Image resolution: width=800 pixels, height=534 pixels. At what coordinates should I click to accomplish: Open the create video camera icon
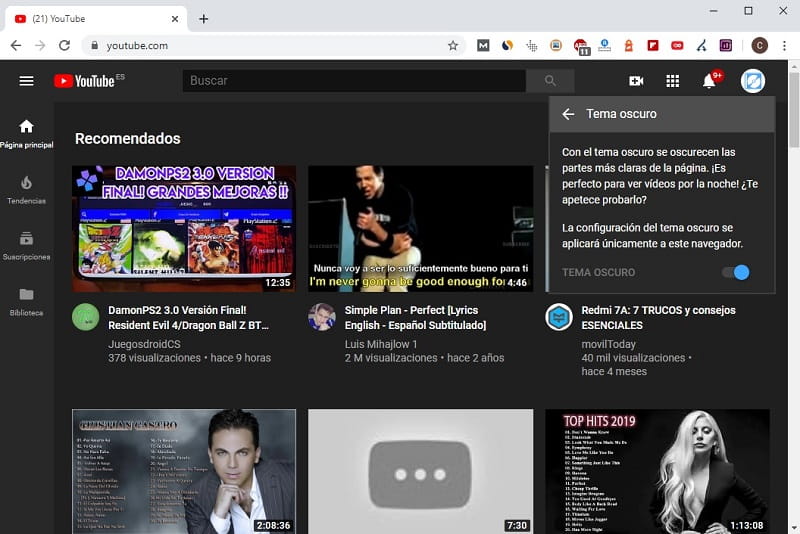[636, 81]
